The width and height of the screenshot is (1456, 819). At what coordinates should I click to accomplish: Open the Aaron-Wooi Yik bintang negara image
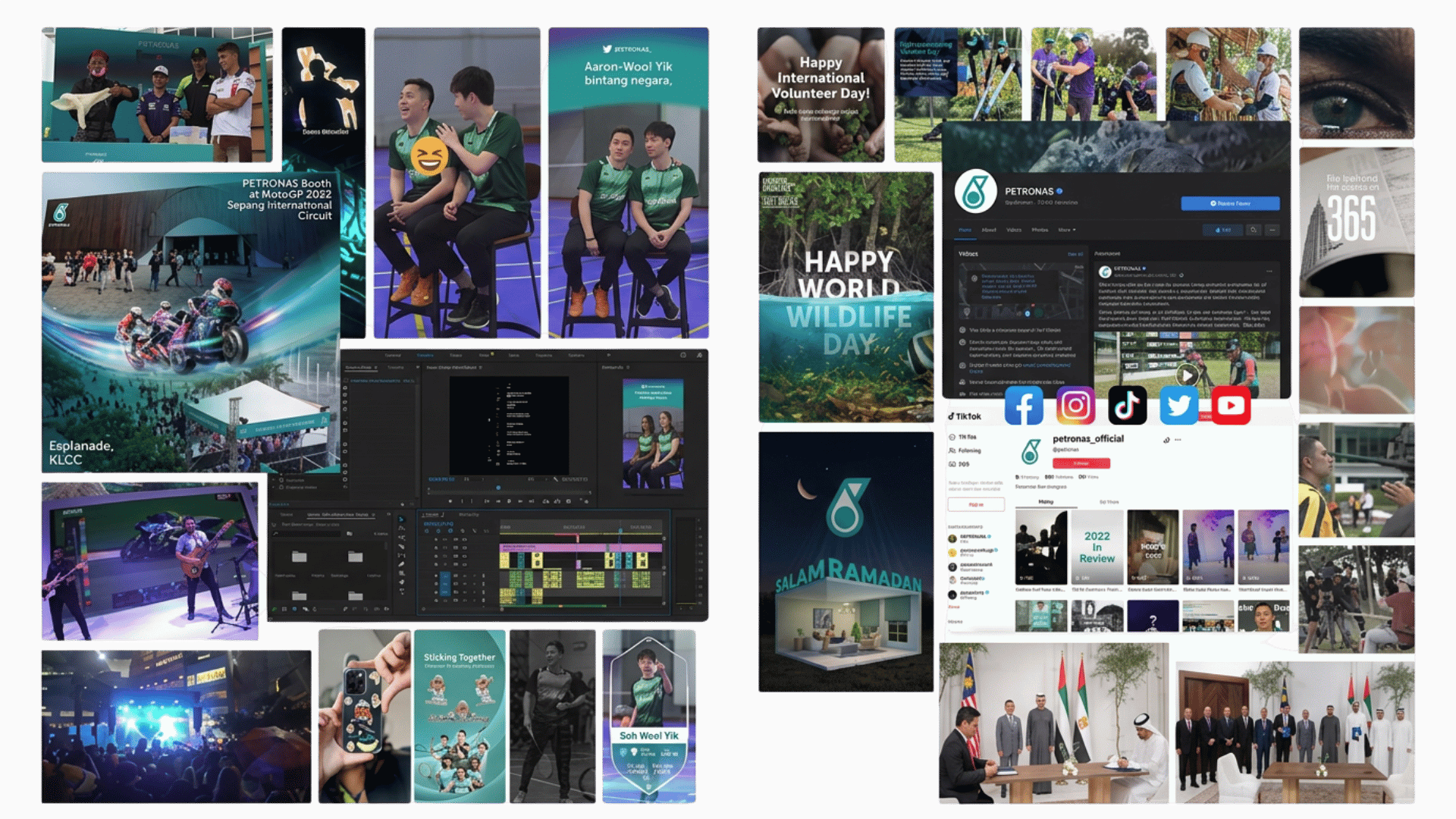[629, 183]
